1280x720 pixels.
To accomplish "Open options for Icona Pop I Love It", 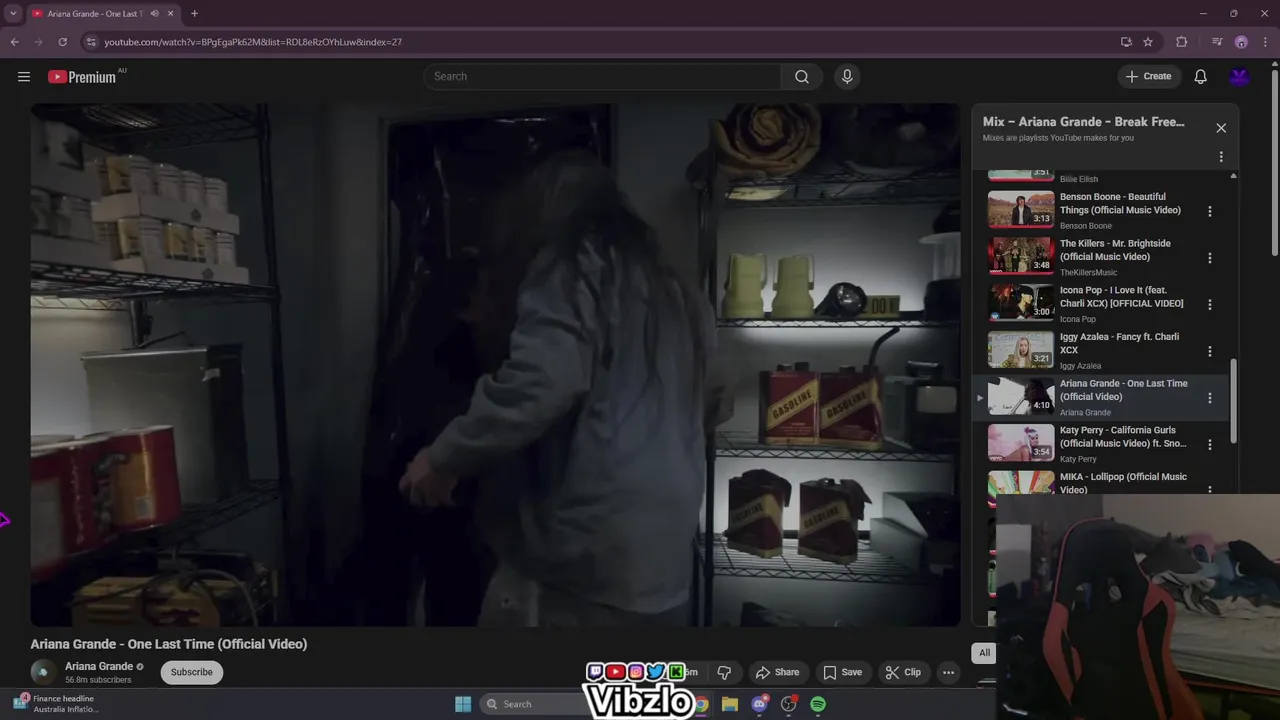I will click(x=1210, y=304).
